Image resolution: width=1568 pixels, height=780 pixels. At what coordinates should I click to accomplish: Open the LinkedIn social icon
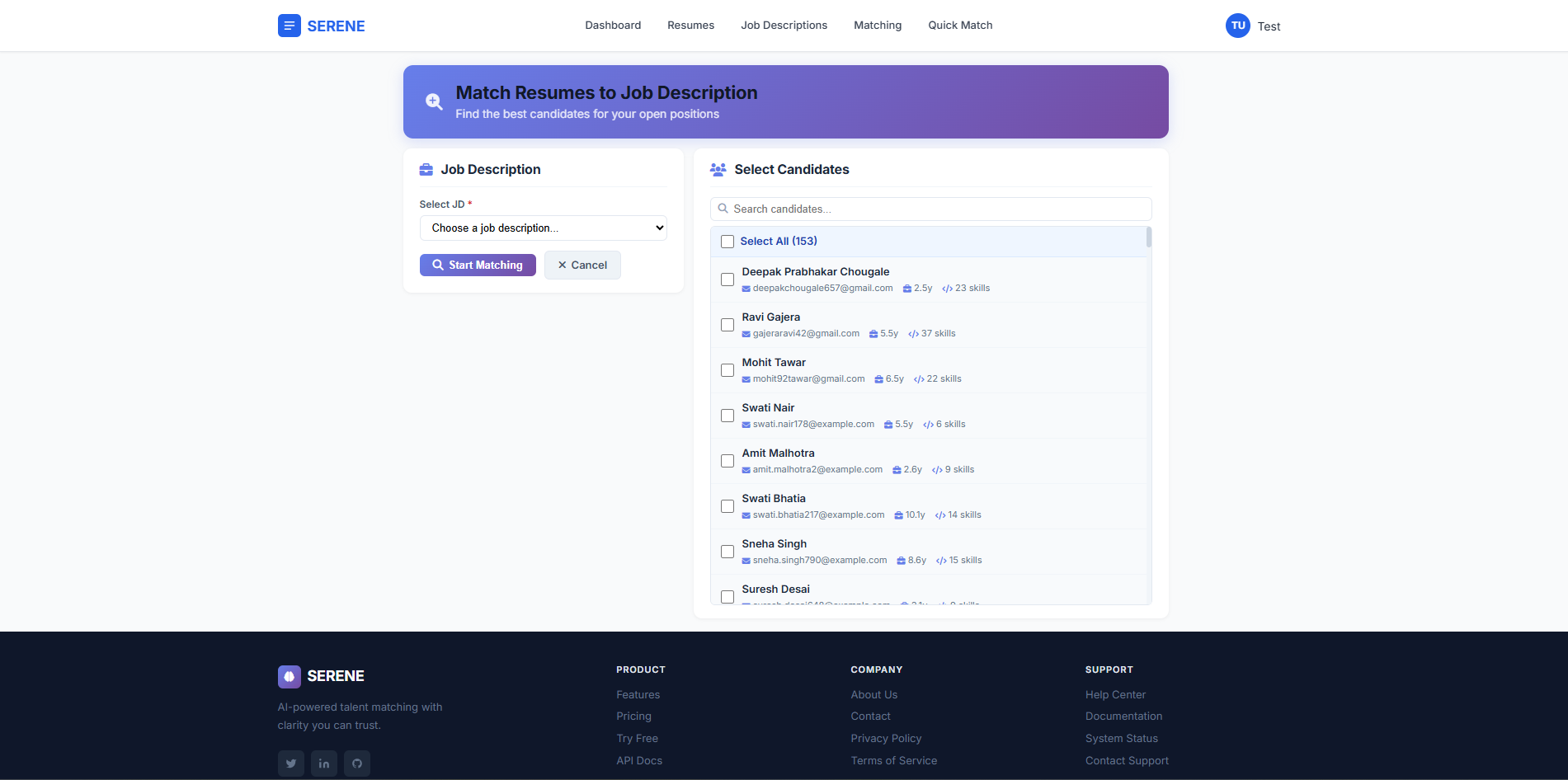[323, 764]
